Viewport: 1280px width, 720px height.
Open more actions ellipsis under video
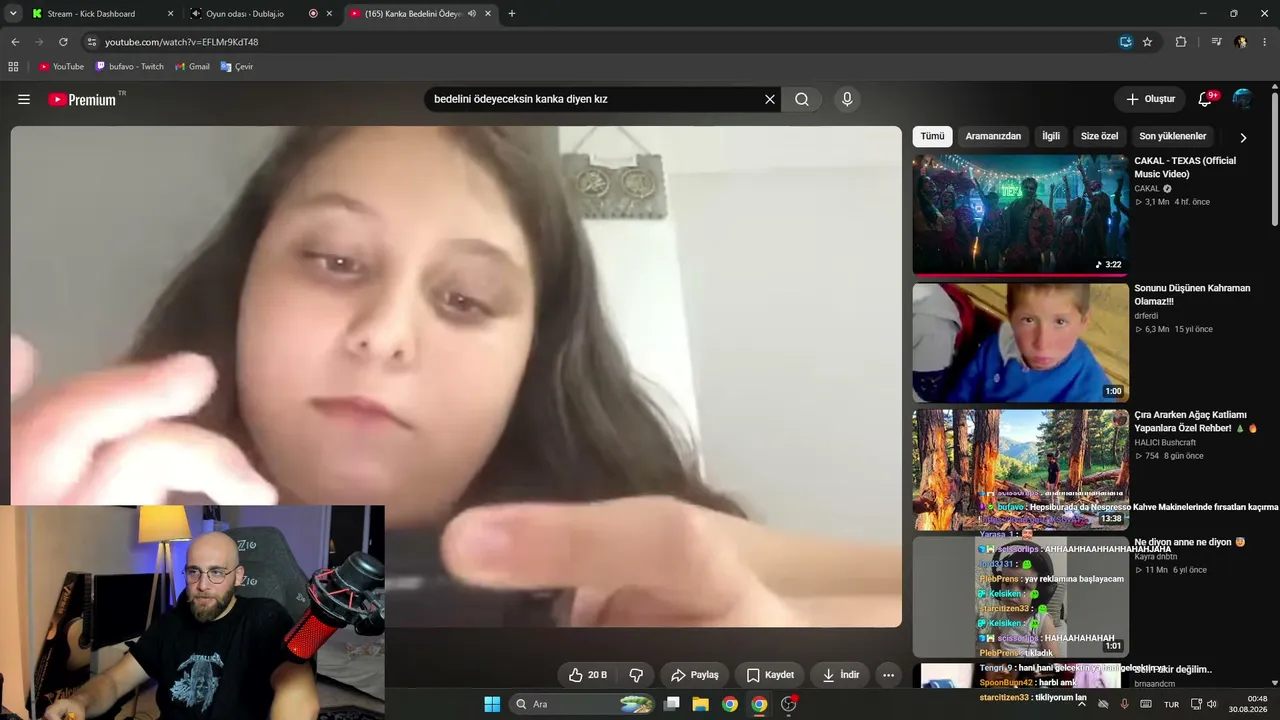pyautogui.click(x=888, y=675)
